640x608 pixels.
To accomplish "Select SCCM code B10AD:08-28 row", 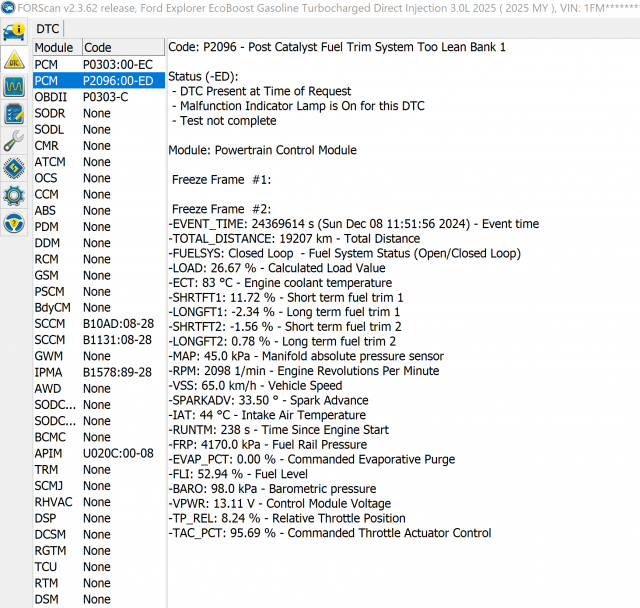I will click(99, 324).
